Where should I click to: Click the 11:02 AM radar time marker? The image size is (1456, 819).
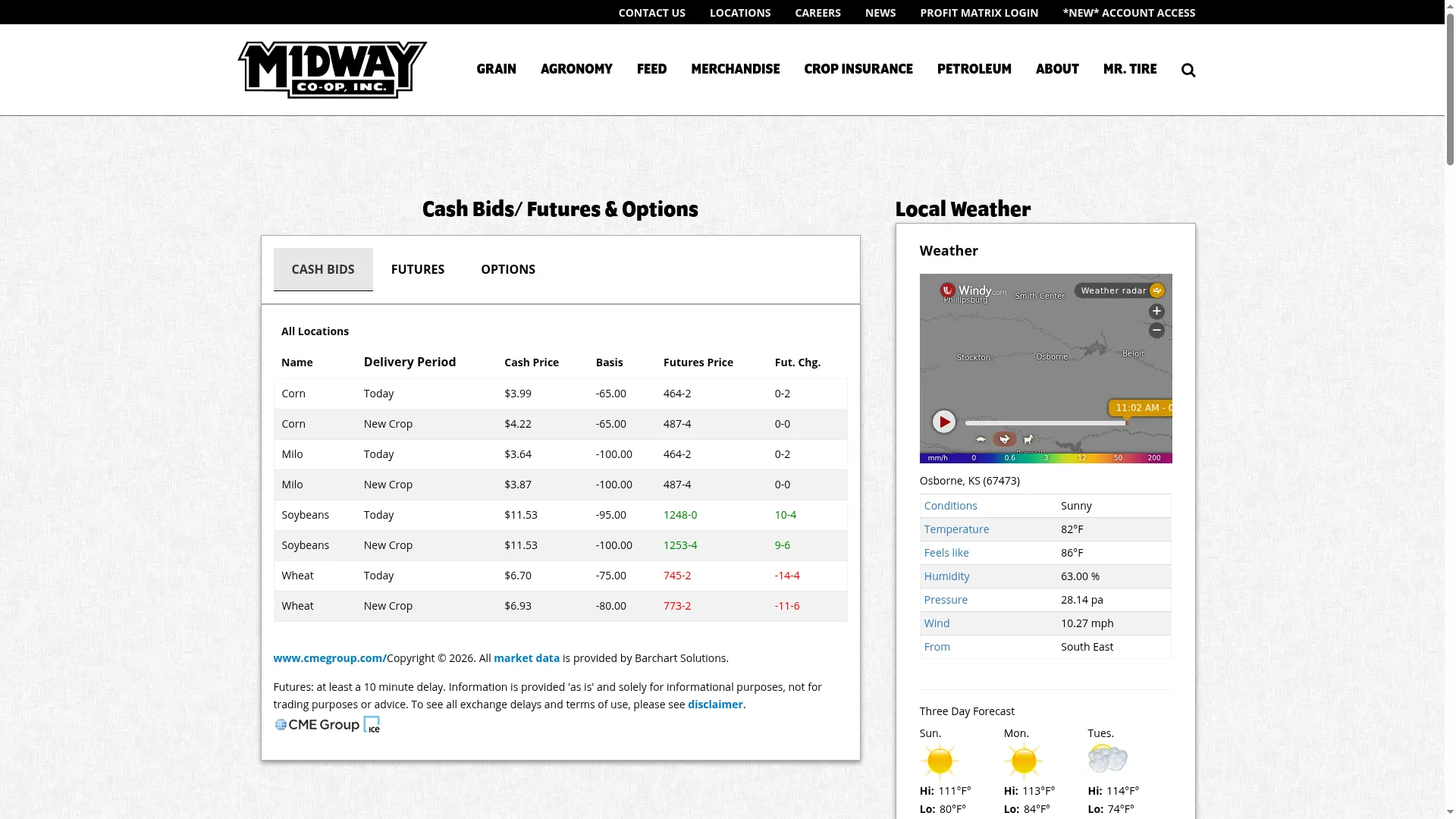tap(1141, 408)
